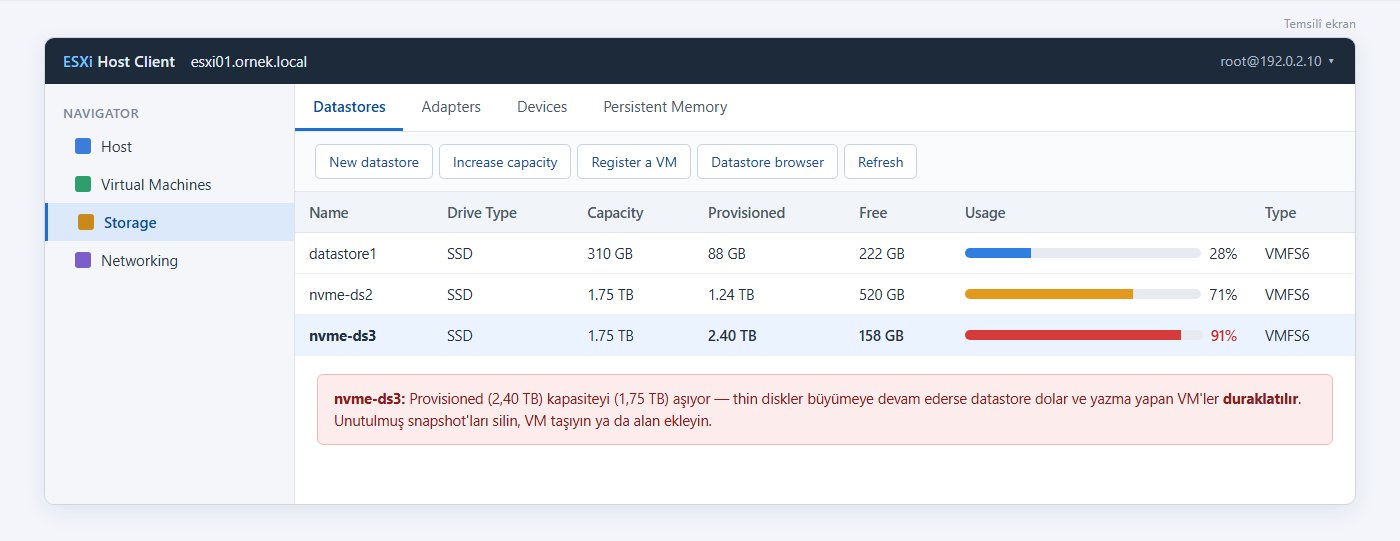
Task: Open the Devices tab
Action: pos(542,107)
